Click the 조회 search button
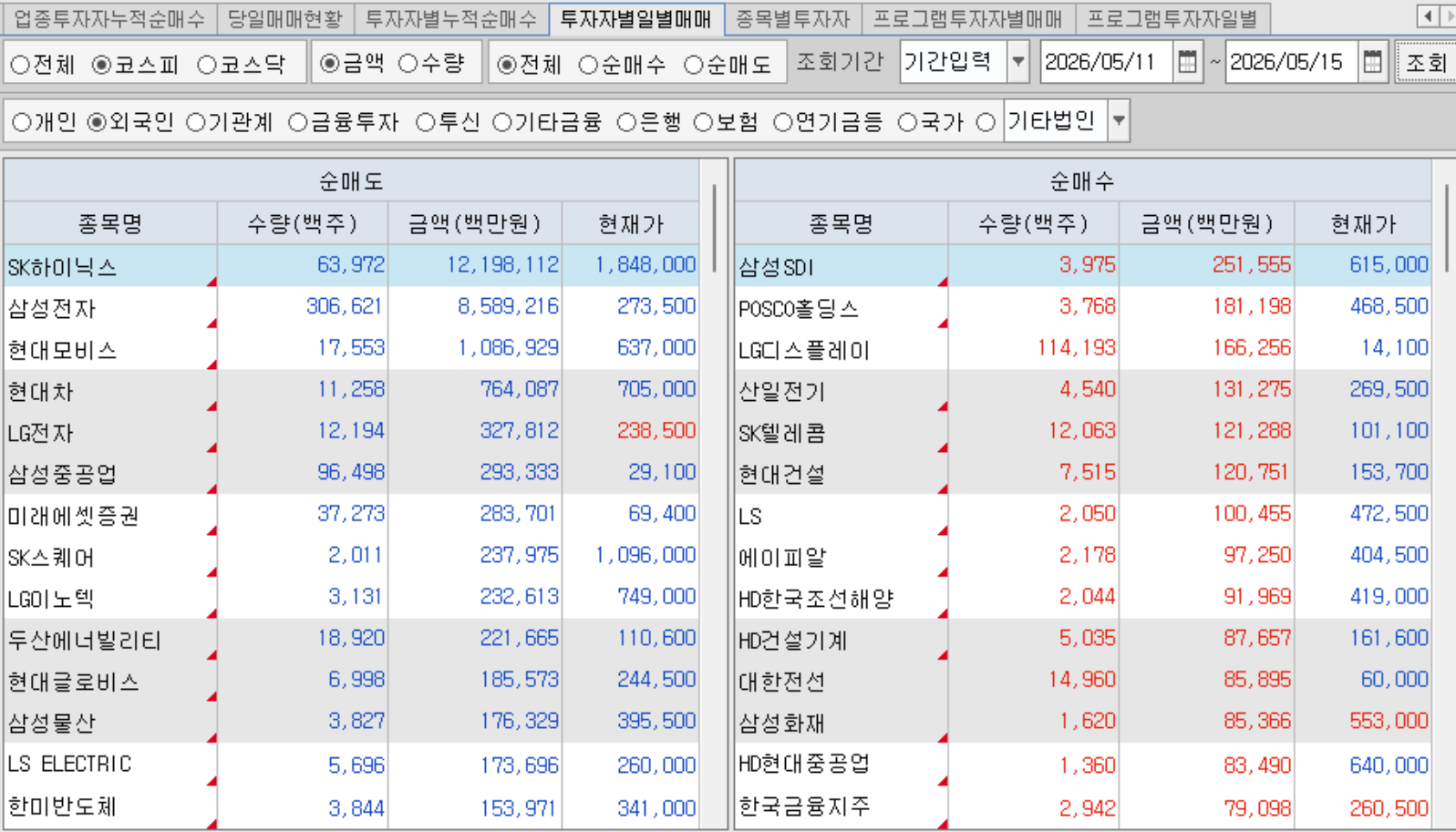This screenshot has height=832, width=1456. click(x=1426, y=62)
